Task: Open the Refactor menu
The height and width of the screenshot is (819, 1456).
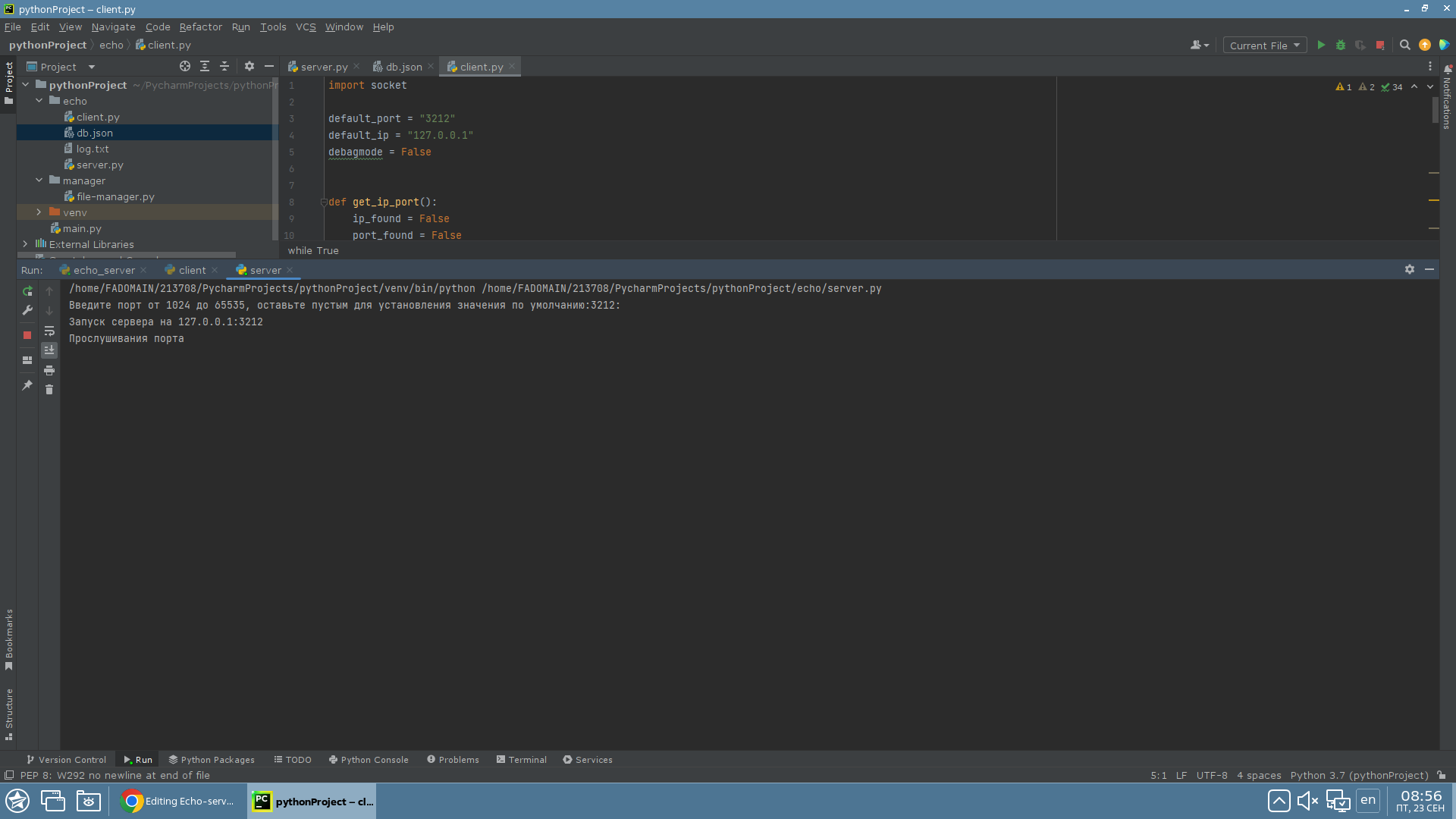Action: [200, 27]
